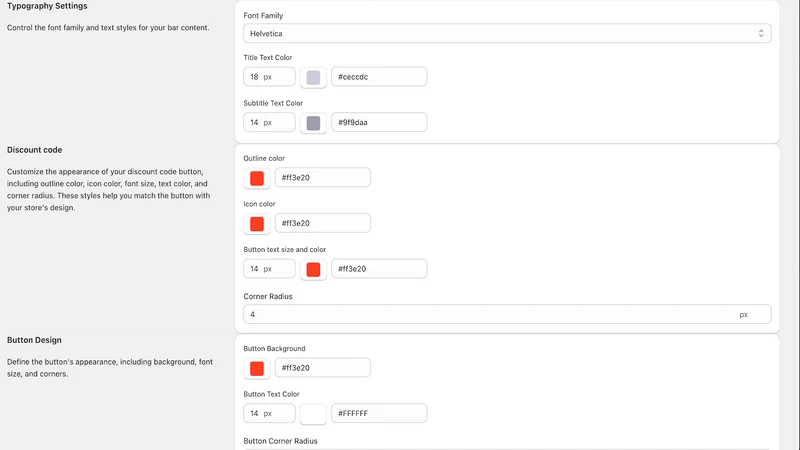Open the Button text size and color swatch
Screen dimensions: 800x450
pos(313,269)
